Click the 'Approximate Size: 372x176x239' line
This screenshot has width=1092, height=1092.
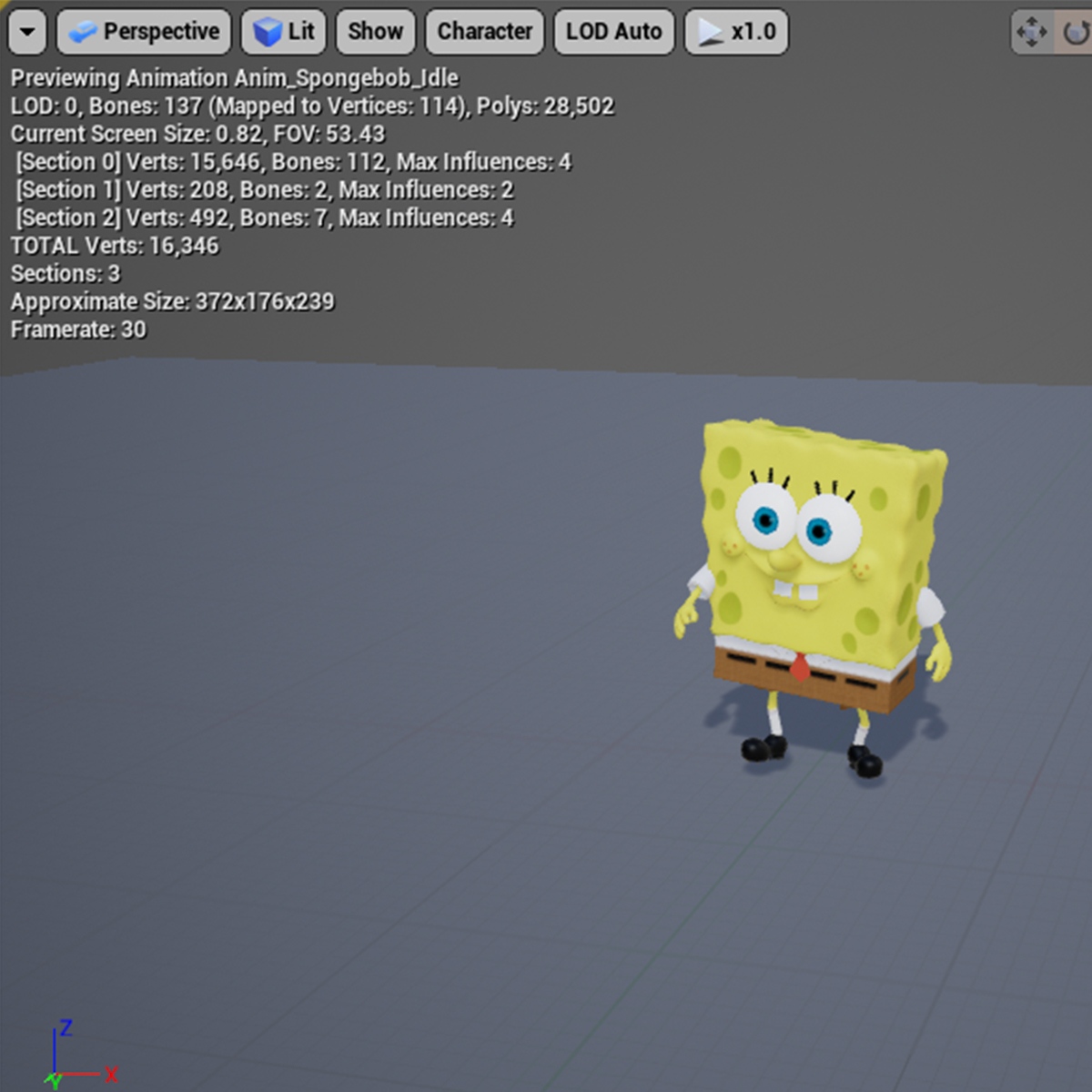coord(172,301)
